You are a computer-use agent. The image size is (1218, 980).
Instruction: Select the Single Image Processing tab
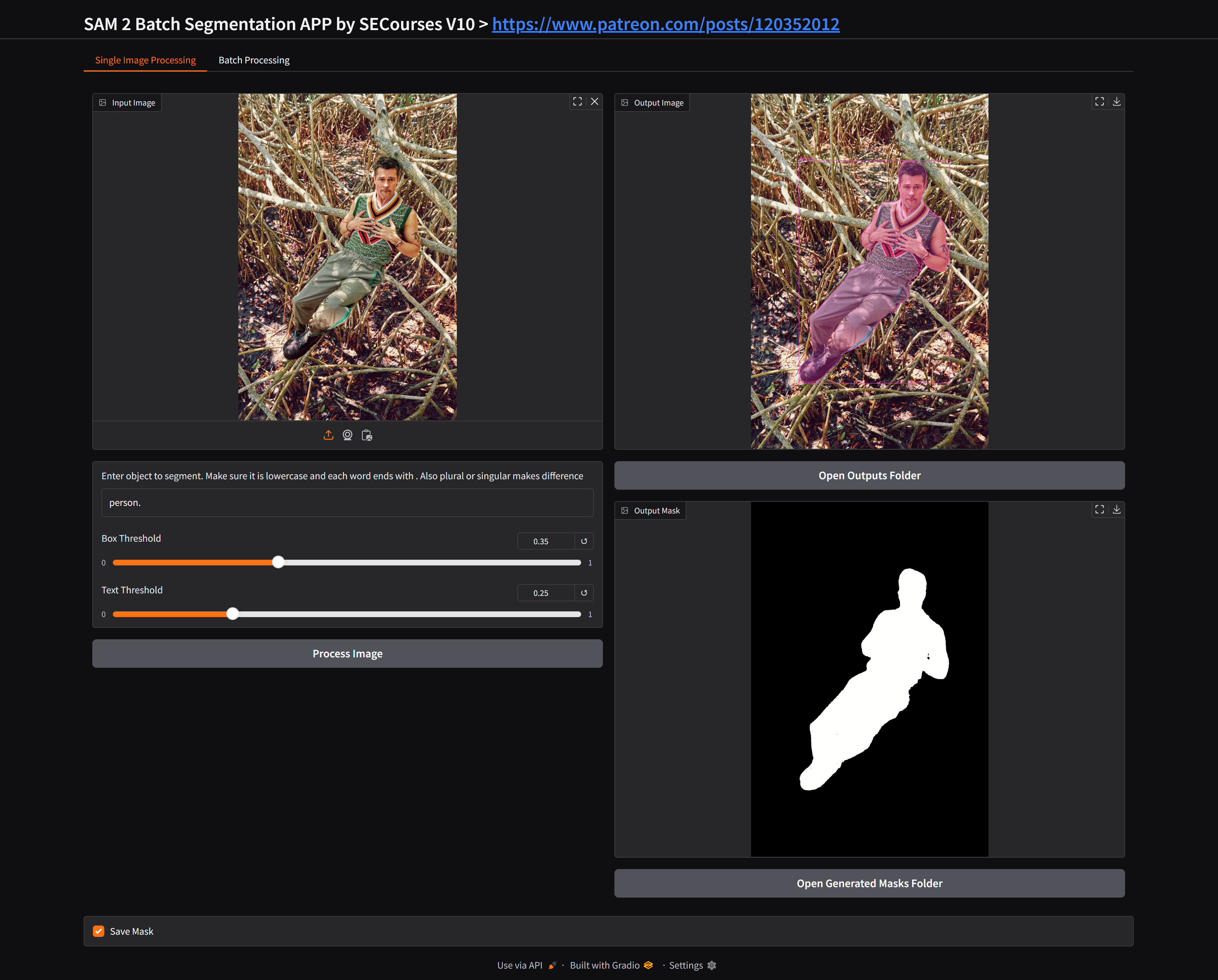click(x=145, y=60)
